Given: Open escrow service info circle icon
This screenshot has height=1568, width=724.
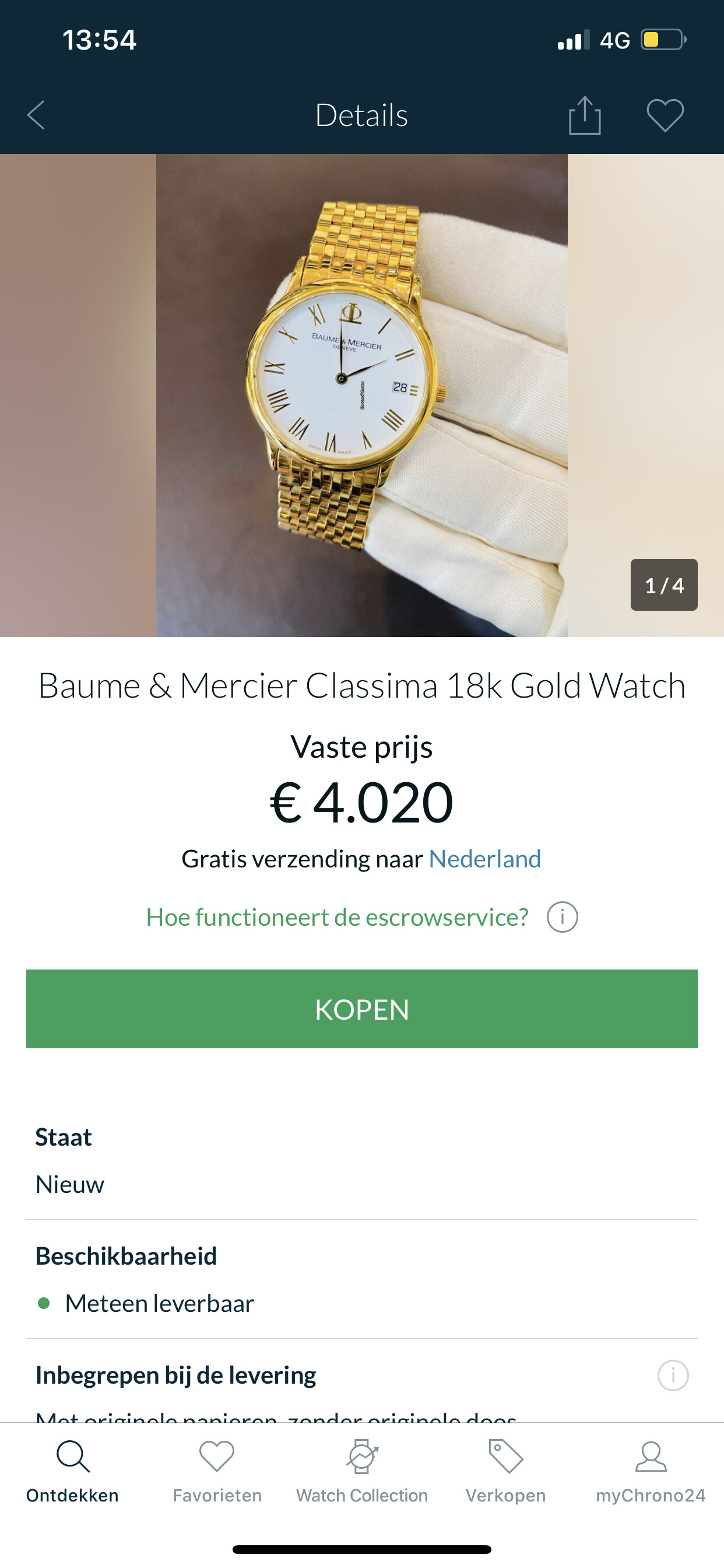Looking at the screenshot, I should coord(562,916).
